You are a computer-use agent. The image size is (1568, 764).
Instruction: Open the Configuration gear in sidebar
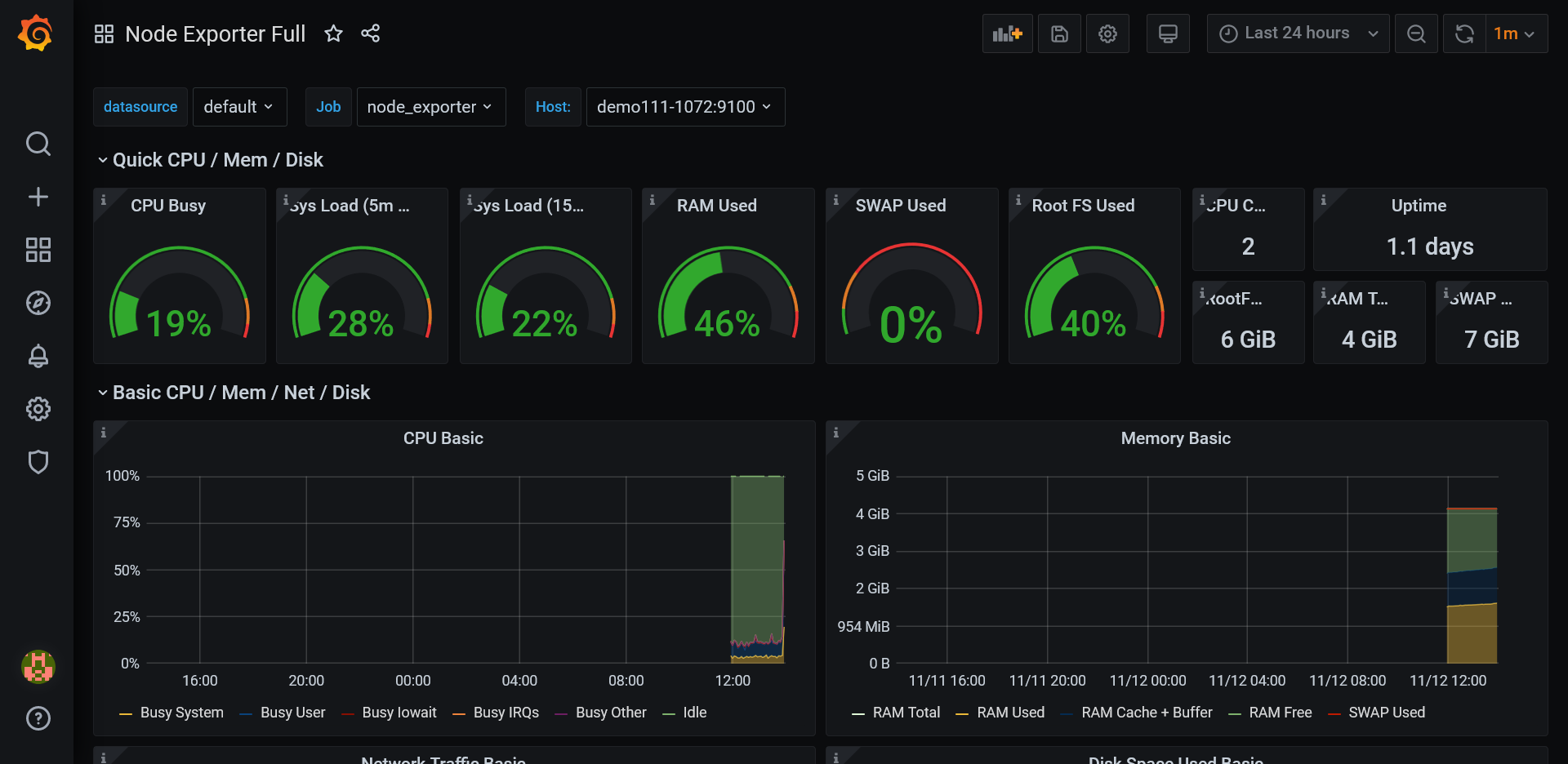[x=38, y=409]
